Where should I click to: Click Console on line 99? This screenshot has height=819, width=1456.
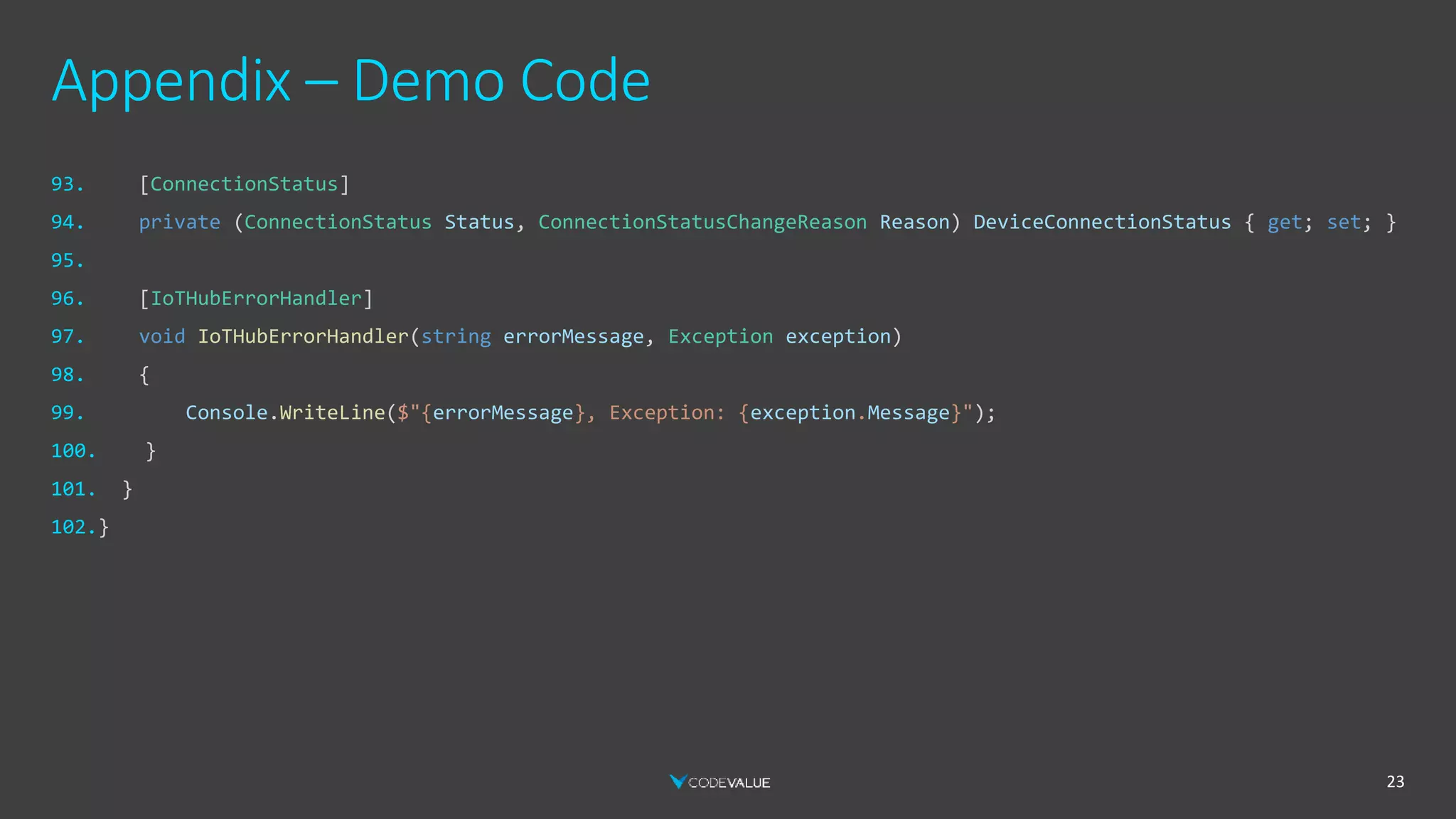coord(227,412)
